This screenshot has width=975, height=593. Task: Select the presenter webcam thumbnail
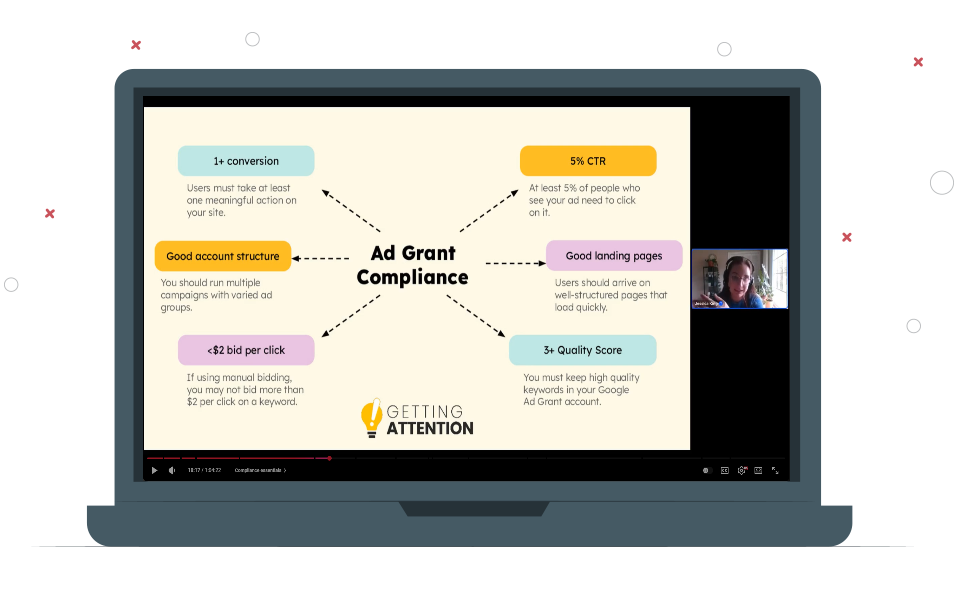pos(739,279)
